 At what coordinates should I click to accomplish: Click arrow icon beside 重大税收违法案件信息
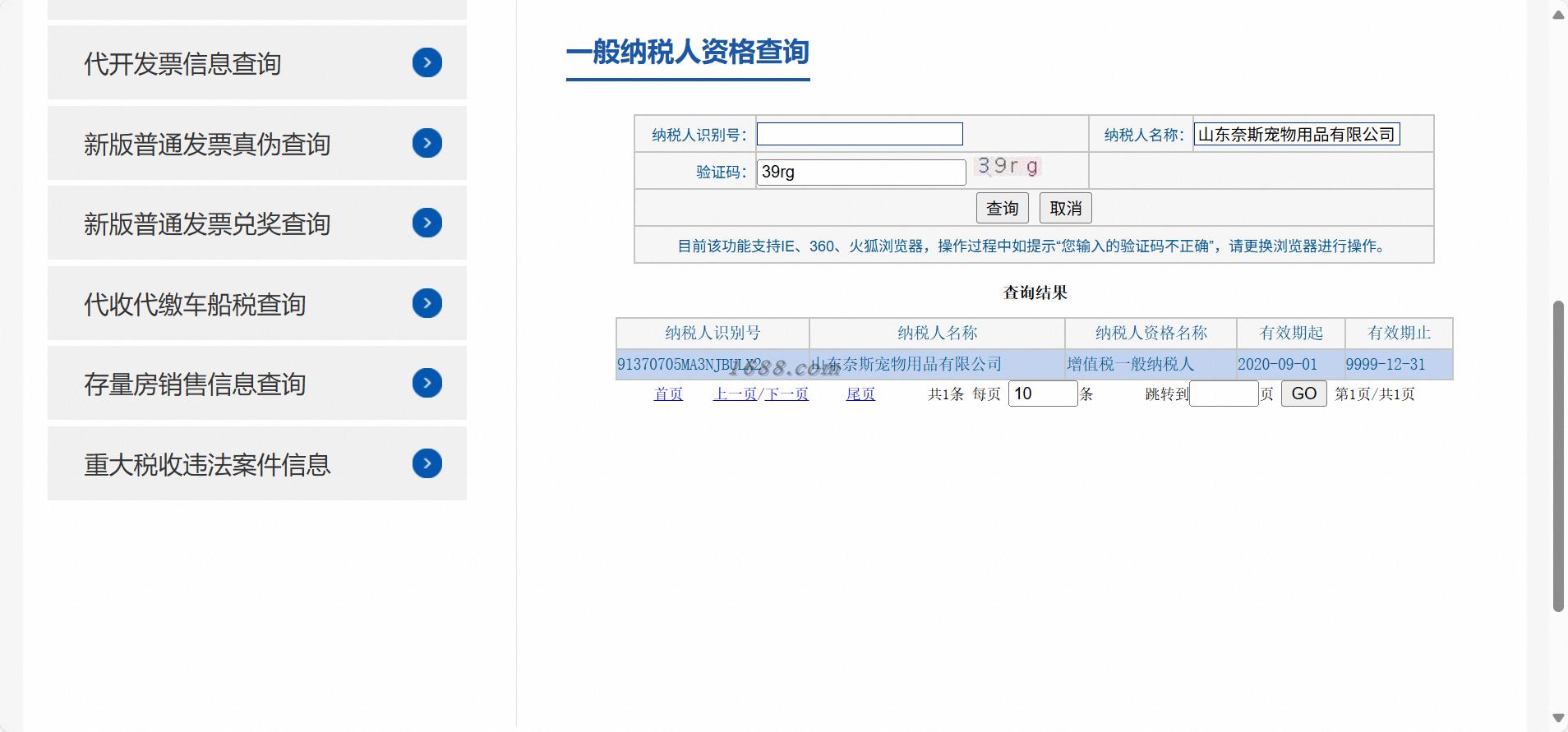pos(427,463)
